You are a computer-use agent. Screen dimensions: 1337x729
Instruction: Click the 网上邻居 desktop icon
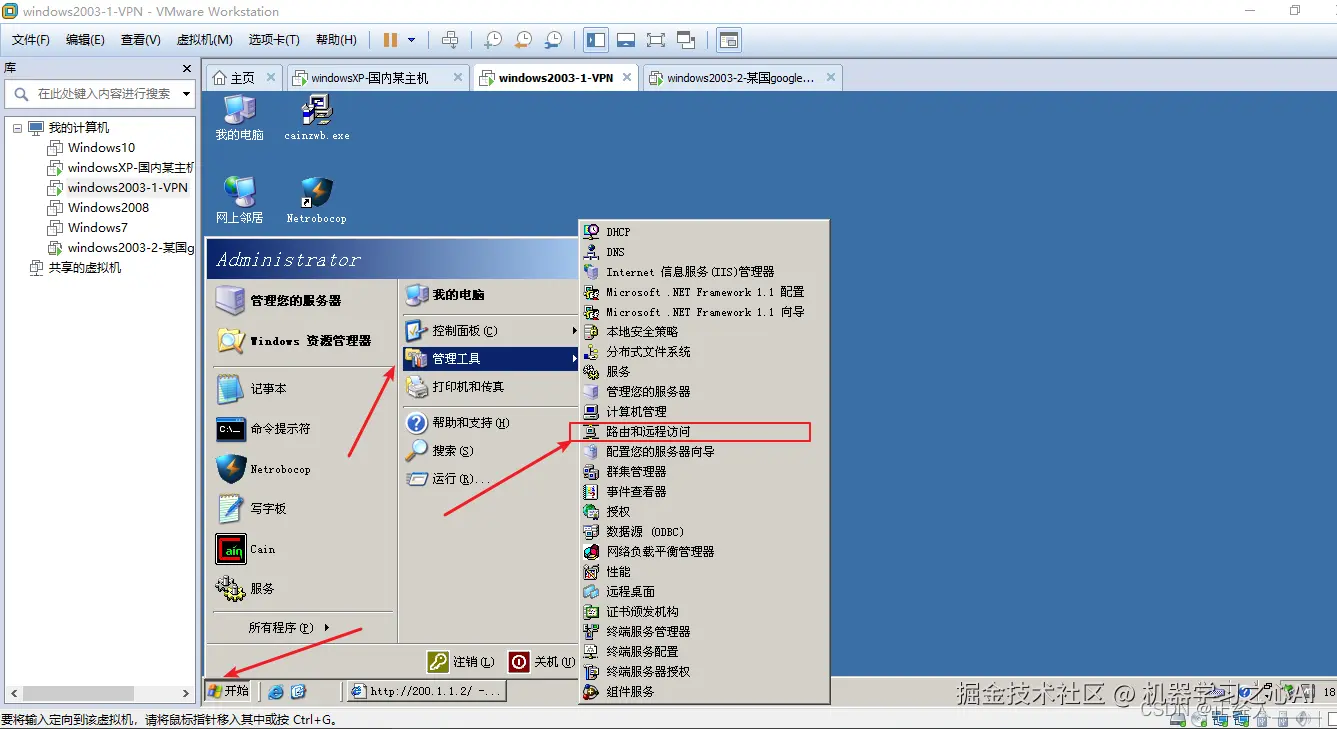pyautogui.click(x=239, y=199)
